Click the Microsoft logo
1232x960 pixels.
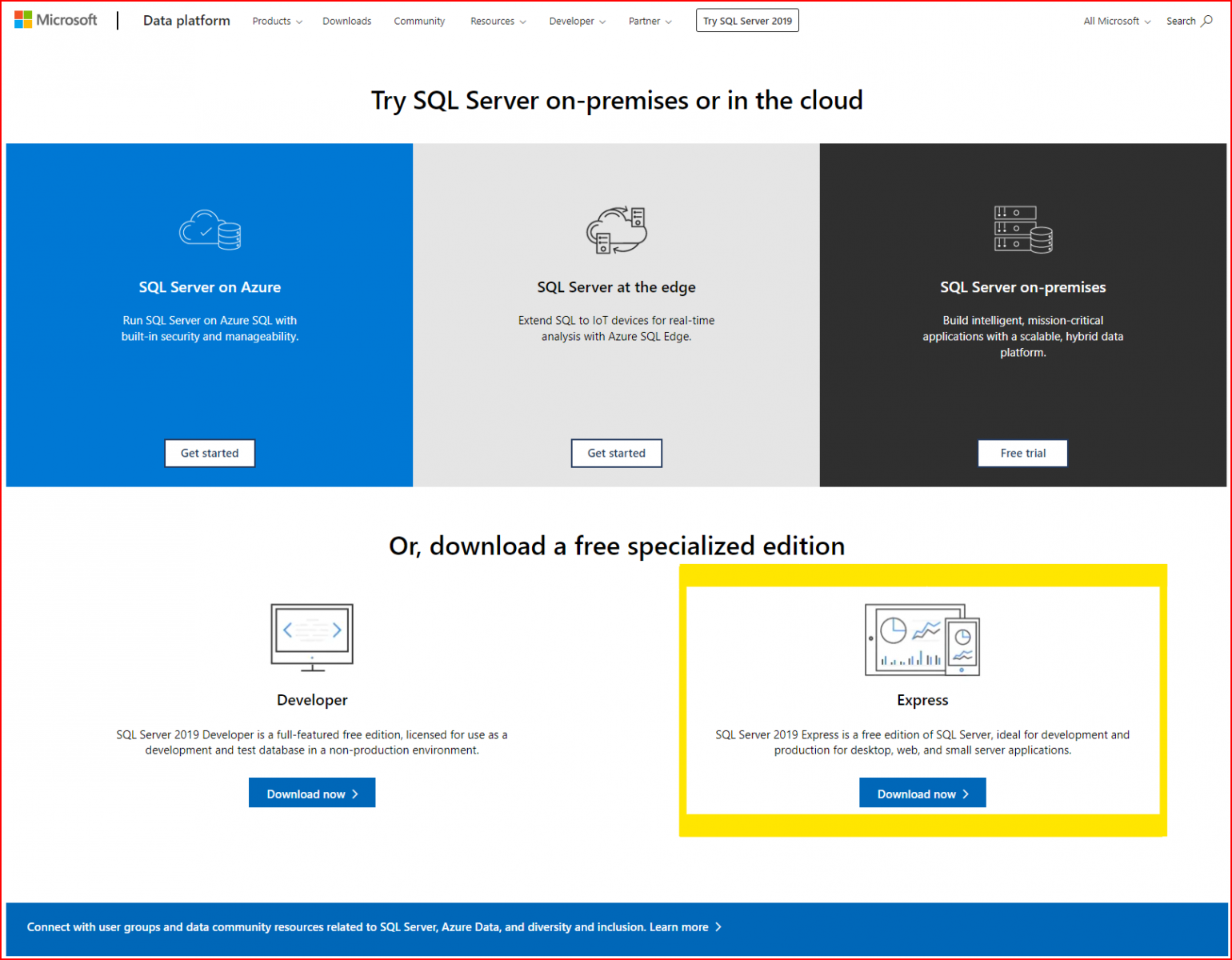55,20
